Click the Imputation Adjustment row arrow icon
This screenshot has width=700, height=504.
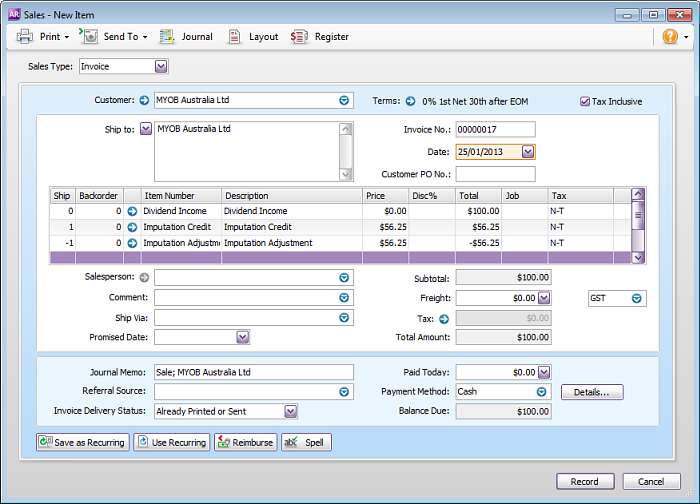coord(132,243)
